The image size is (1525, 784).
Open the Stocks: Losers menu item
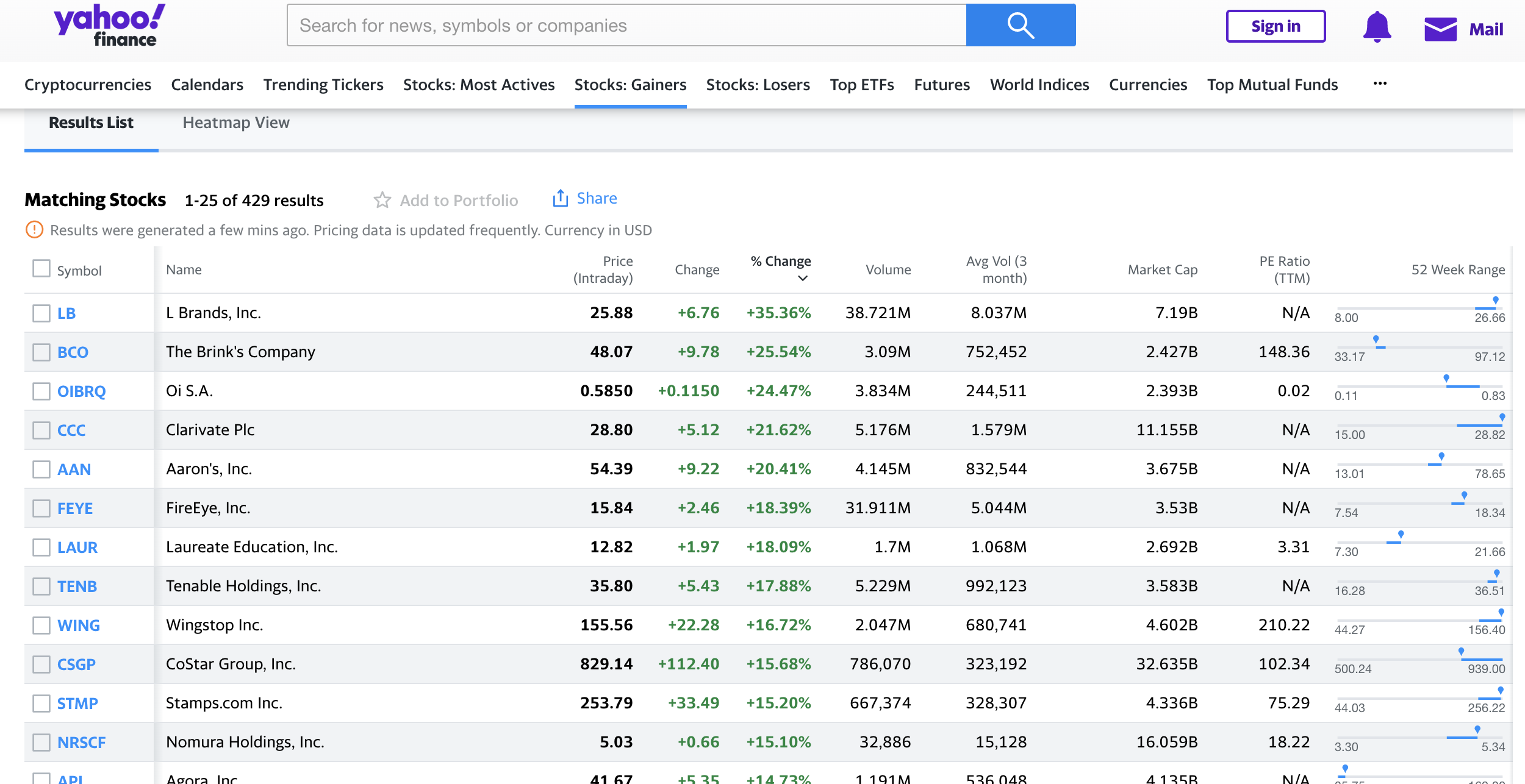(x=758, y=85)
